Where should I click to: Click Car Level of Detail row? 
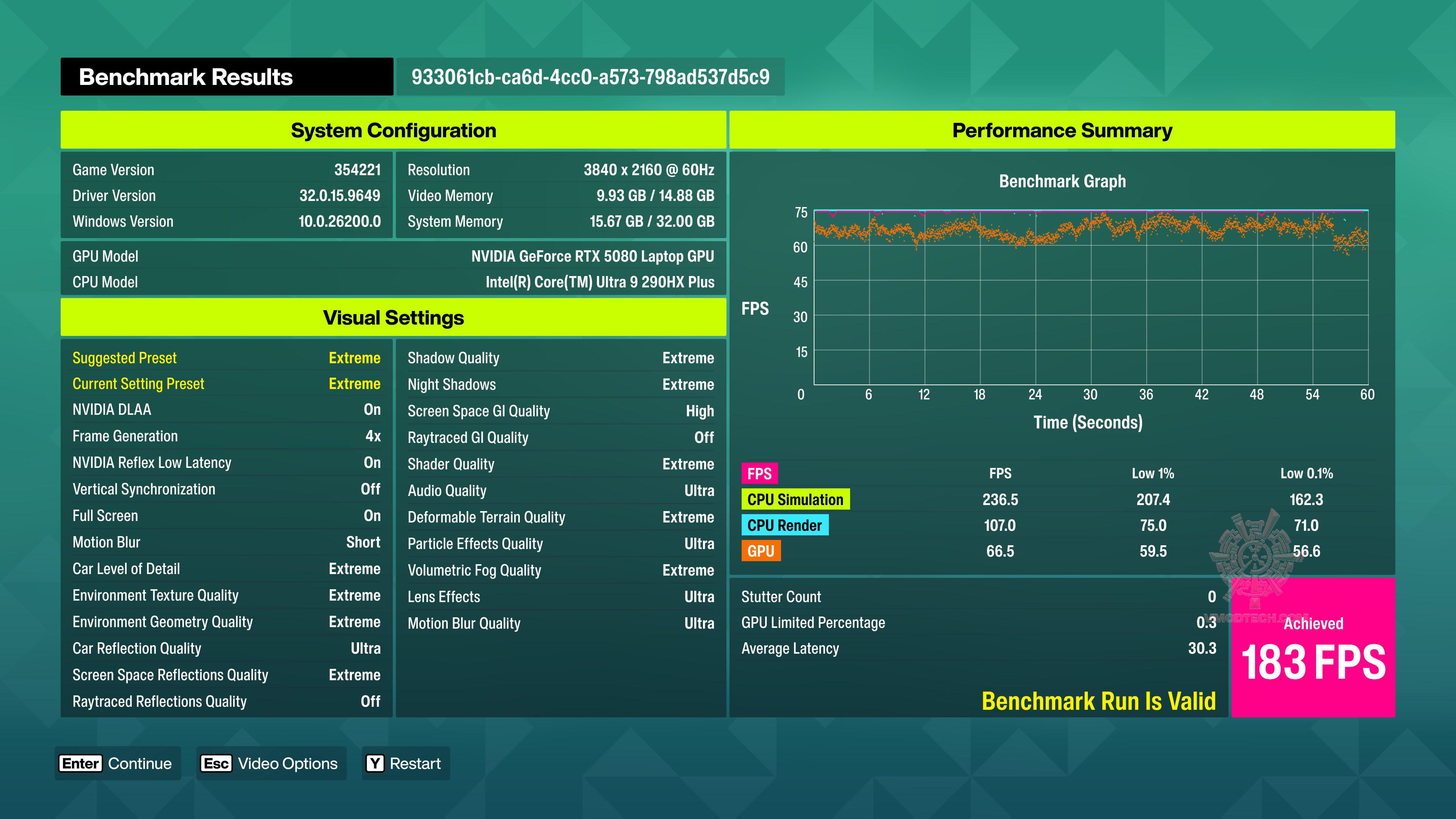226,569
